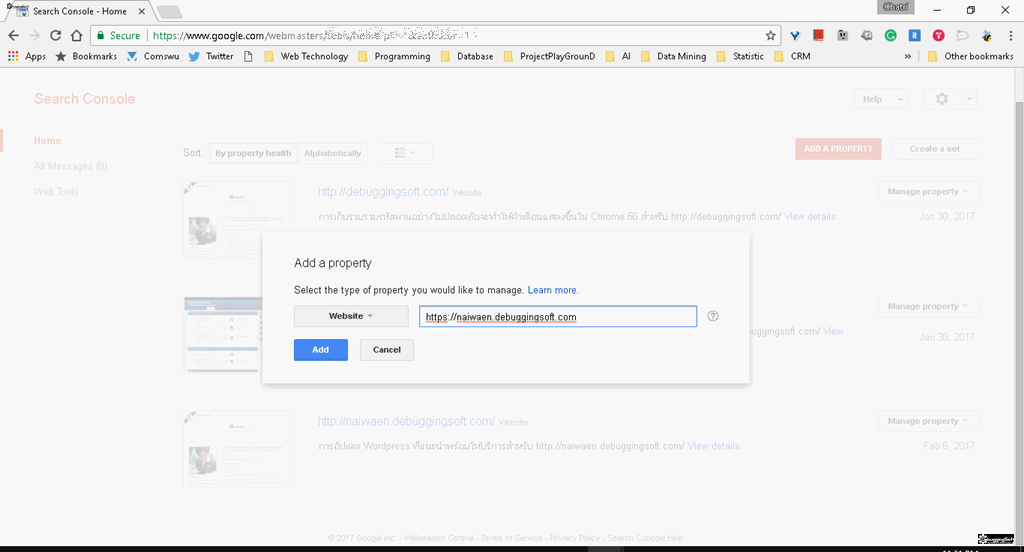Open the Website property type dropdown
This screenshot has width=1024, height=552.
pos(351,316)
